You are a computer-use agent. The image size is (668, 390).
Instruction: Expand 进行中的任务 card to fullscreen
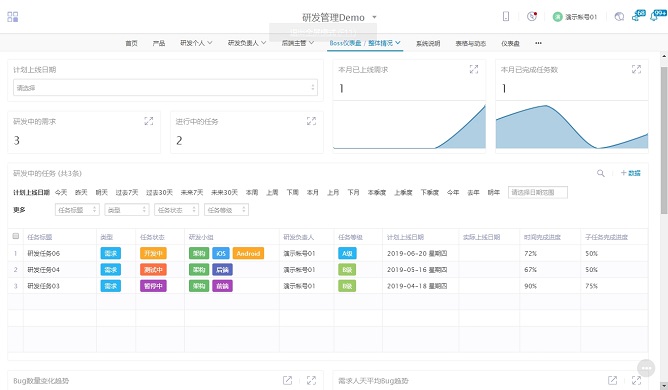click(311, 121)
